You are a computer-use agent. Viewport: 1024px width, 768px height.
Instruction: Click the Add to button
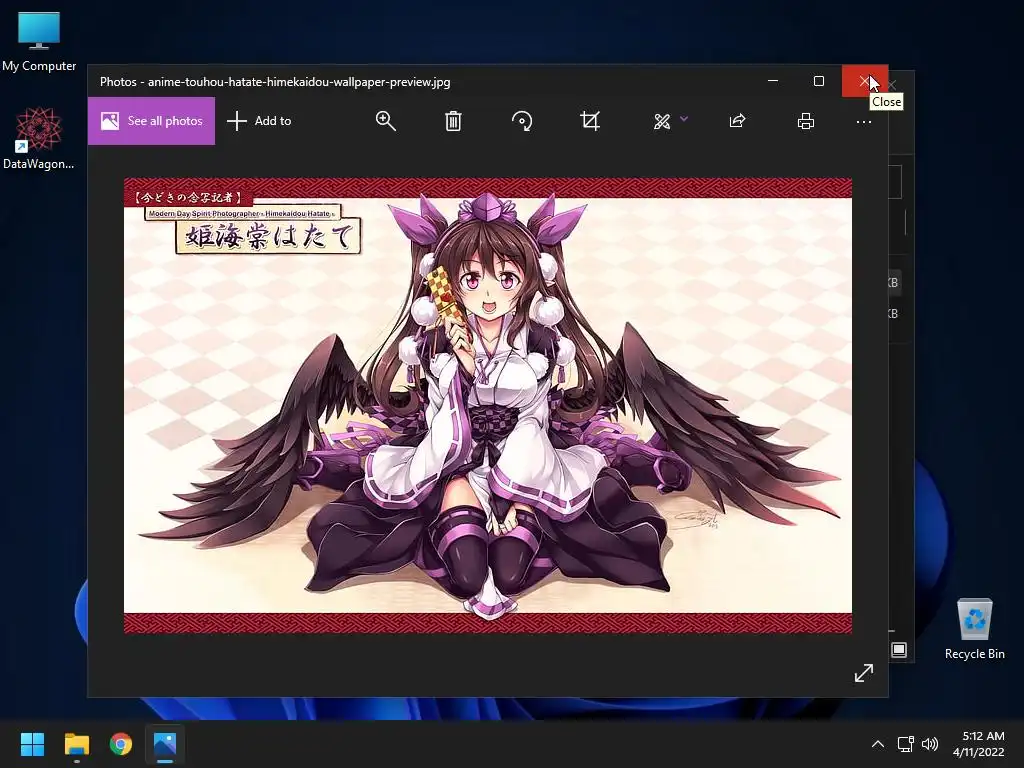pyautogui.click(x=259, y=121)
